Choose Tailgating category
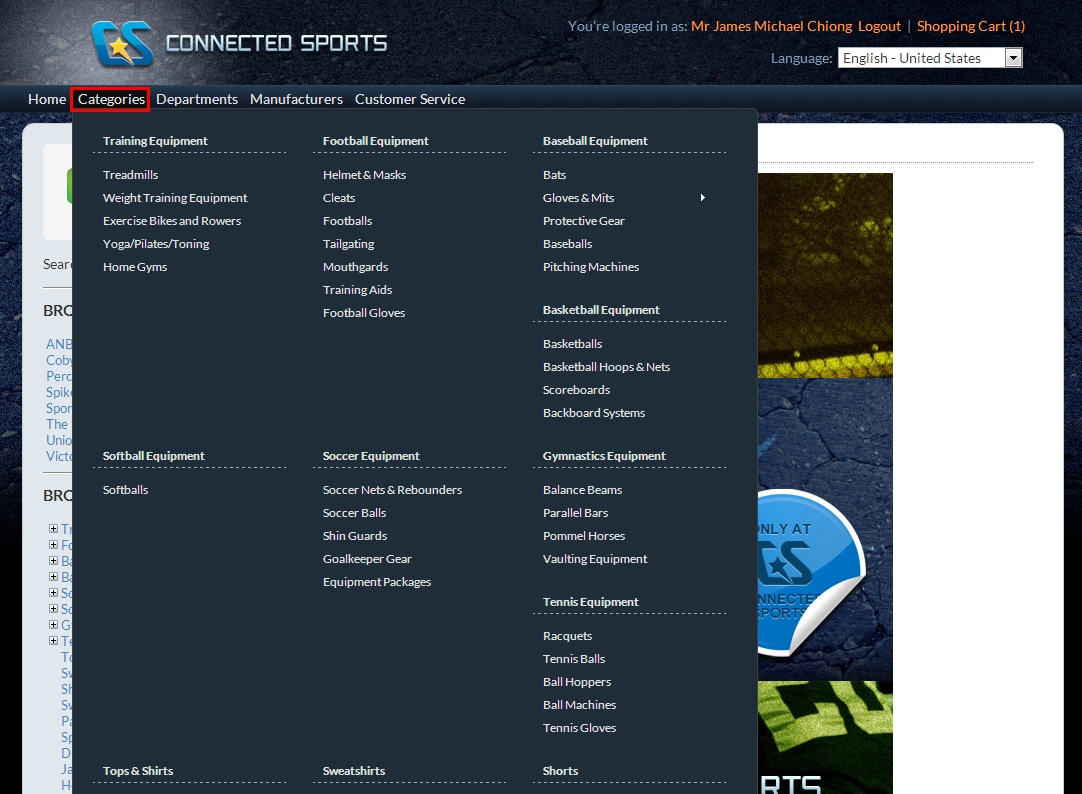The width and height of the screenshot is (1082, 794). point(348,244)
